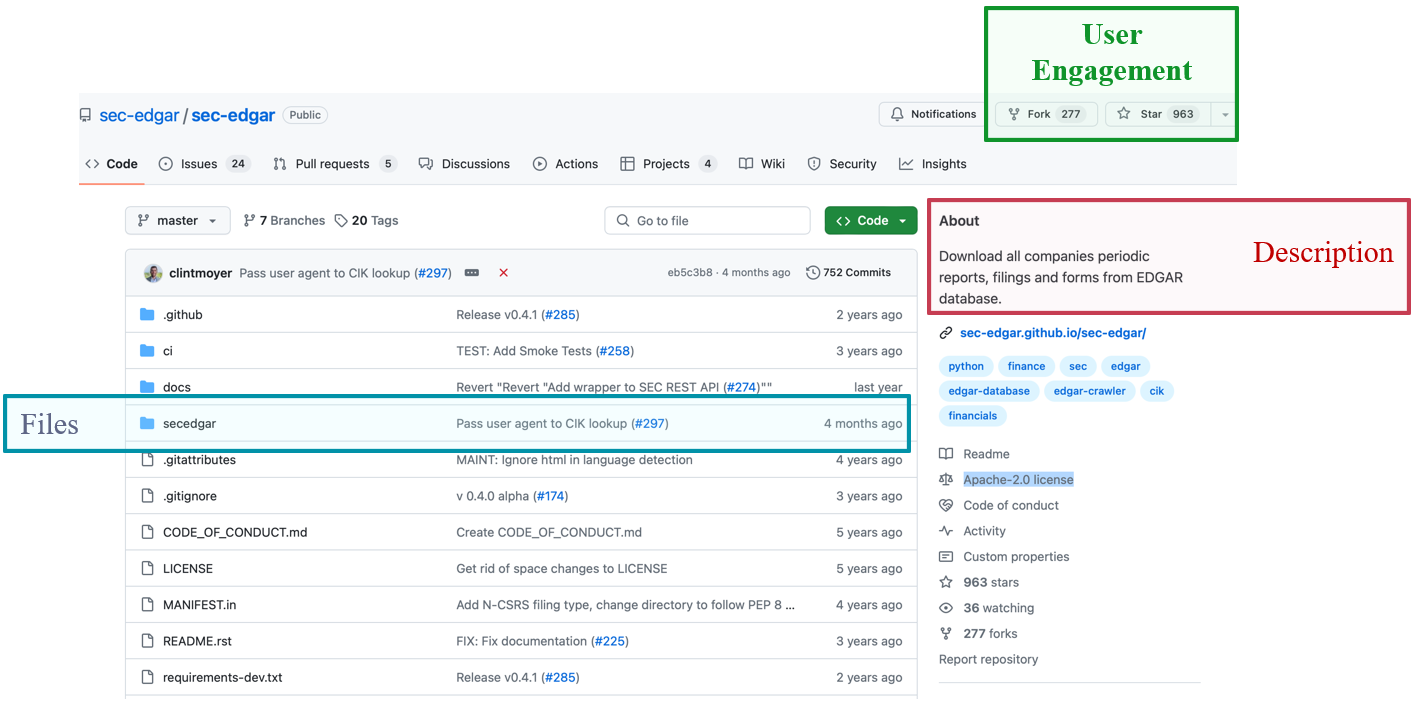
Task: Open clintmoyer's profile link
Action: [x=200, y=273]
